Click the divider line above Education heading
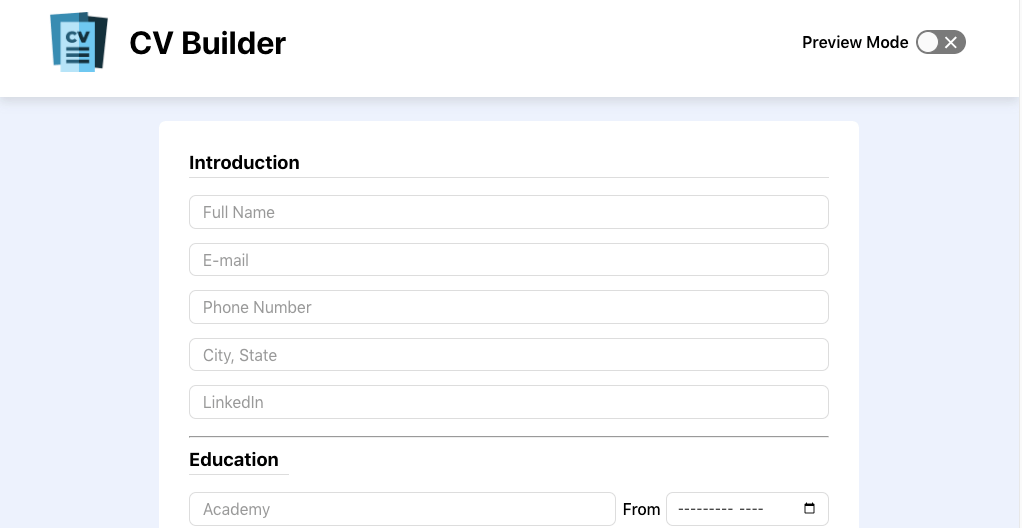This screenshot has width=1022, height=528. coord(508,436)
